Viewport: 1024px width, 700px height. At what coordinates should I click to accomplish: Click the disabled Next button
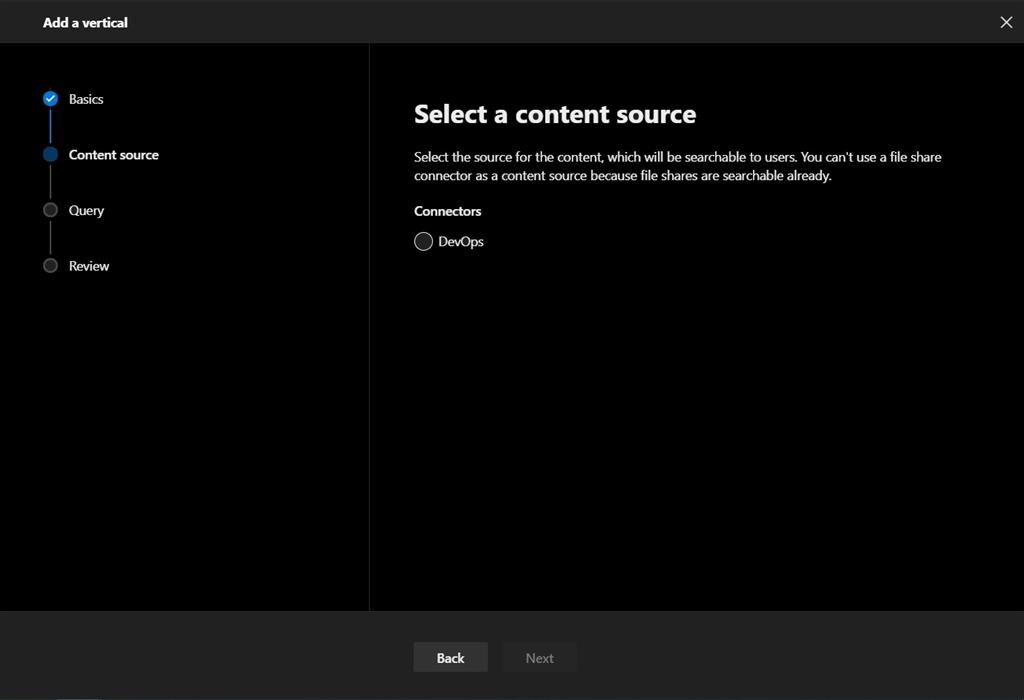(x=539, y=657)
